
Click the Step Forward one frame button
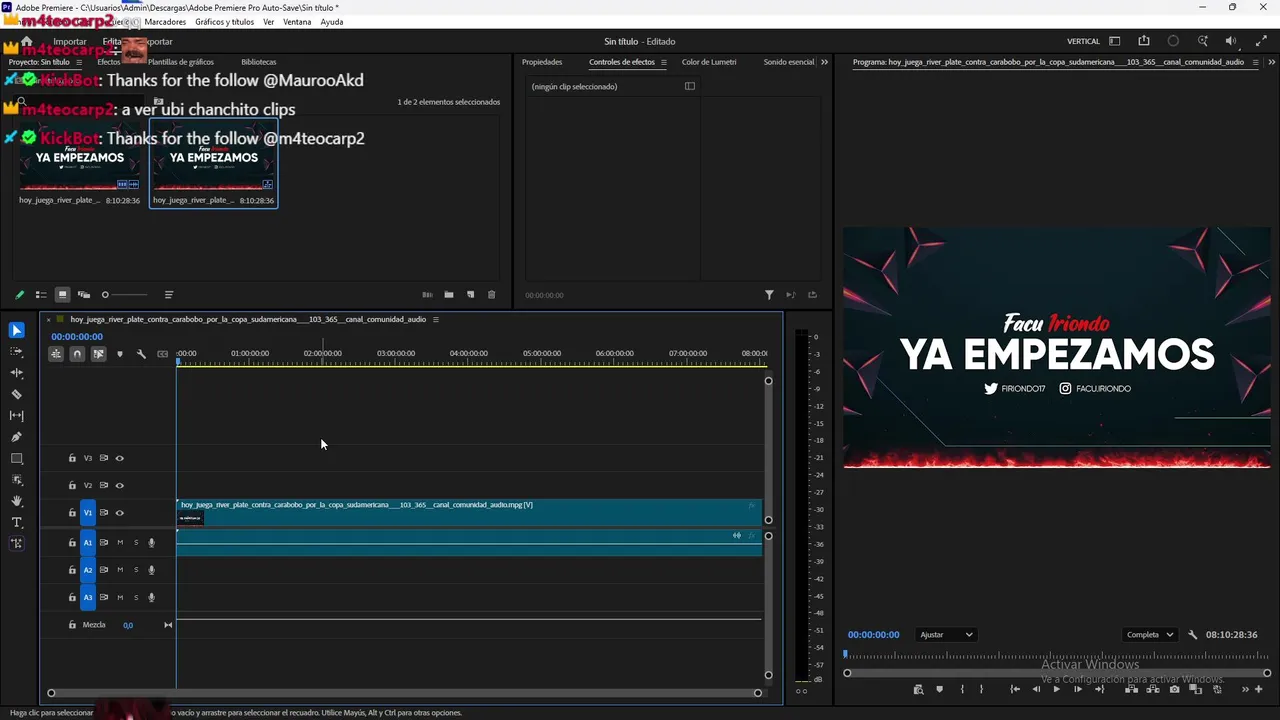tap(1077, 689)
